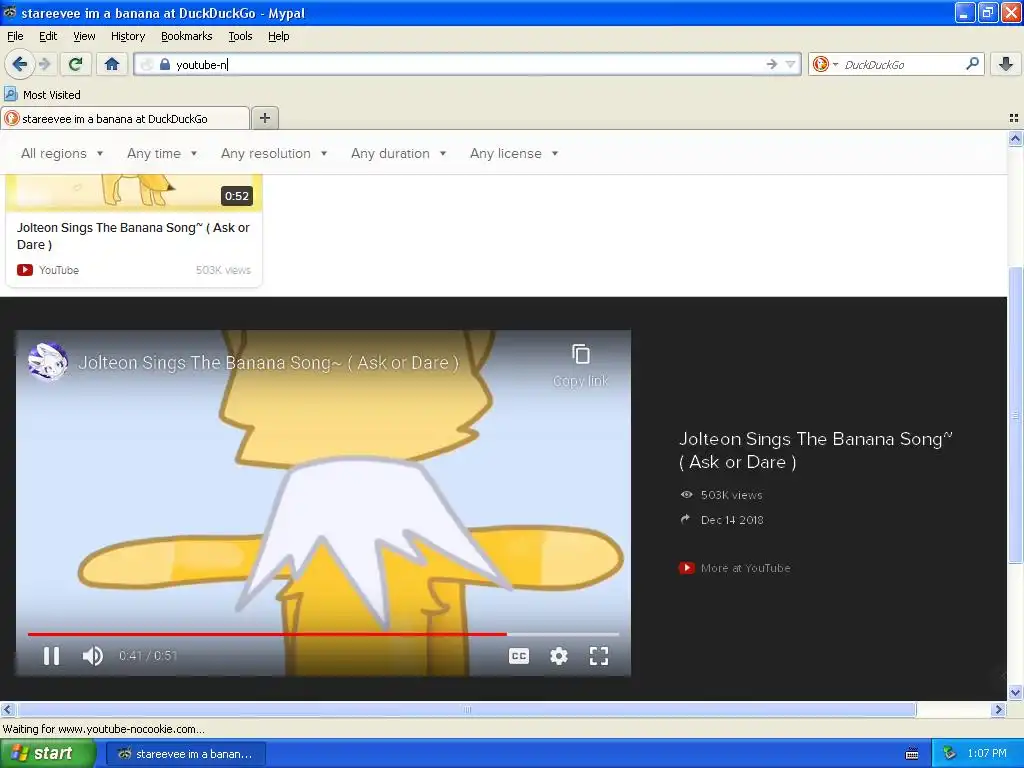The image size is (1024, 768).
Task: Open a new tab with plus button
Action: (x=264, y=118)
